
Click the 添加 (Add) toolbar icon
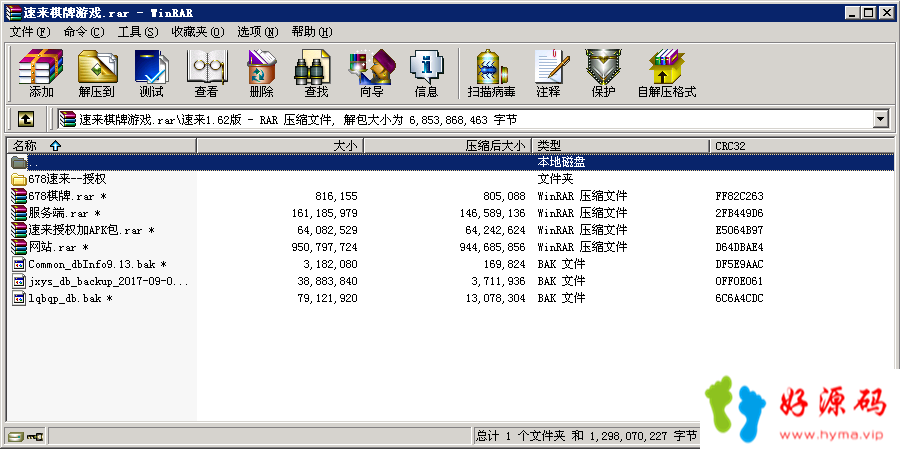point(41,73)
